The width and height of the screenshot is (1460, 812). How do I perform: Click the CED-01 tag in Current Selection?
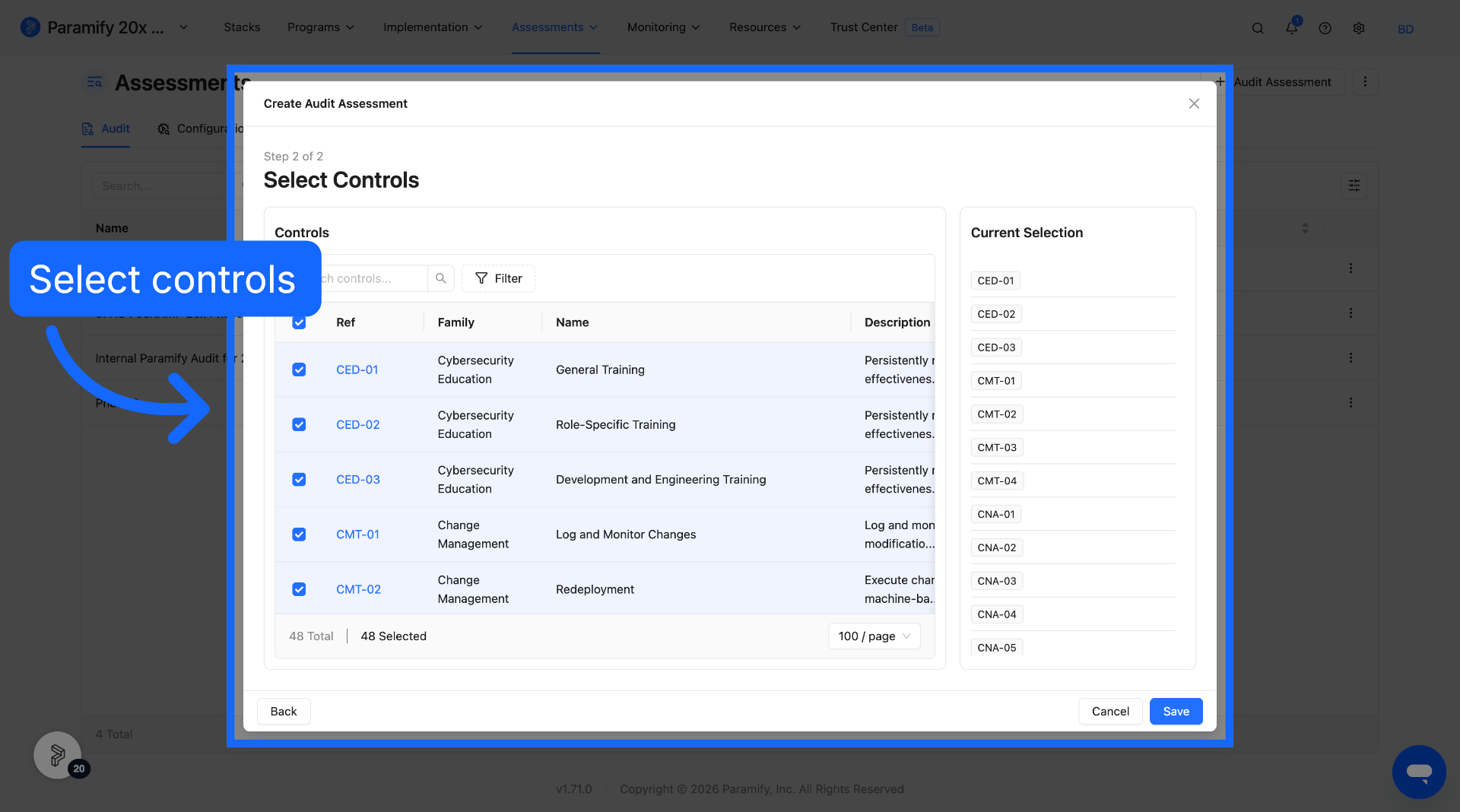(x=995, y=281)
